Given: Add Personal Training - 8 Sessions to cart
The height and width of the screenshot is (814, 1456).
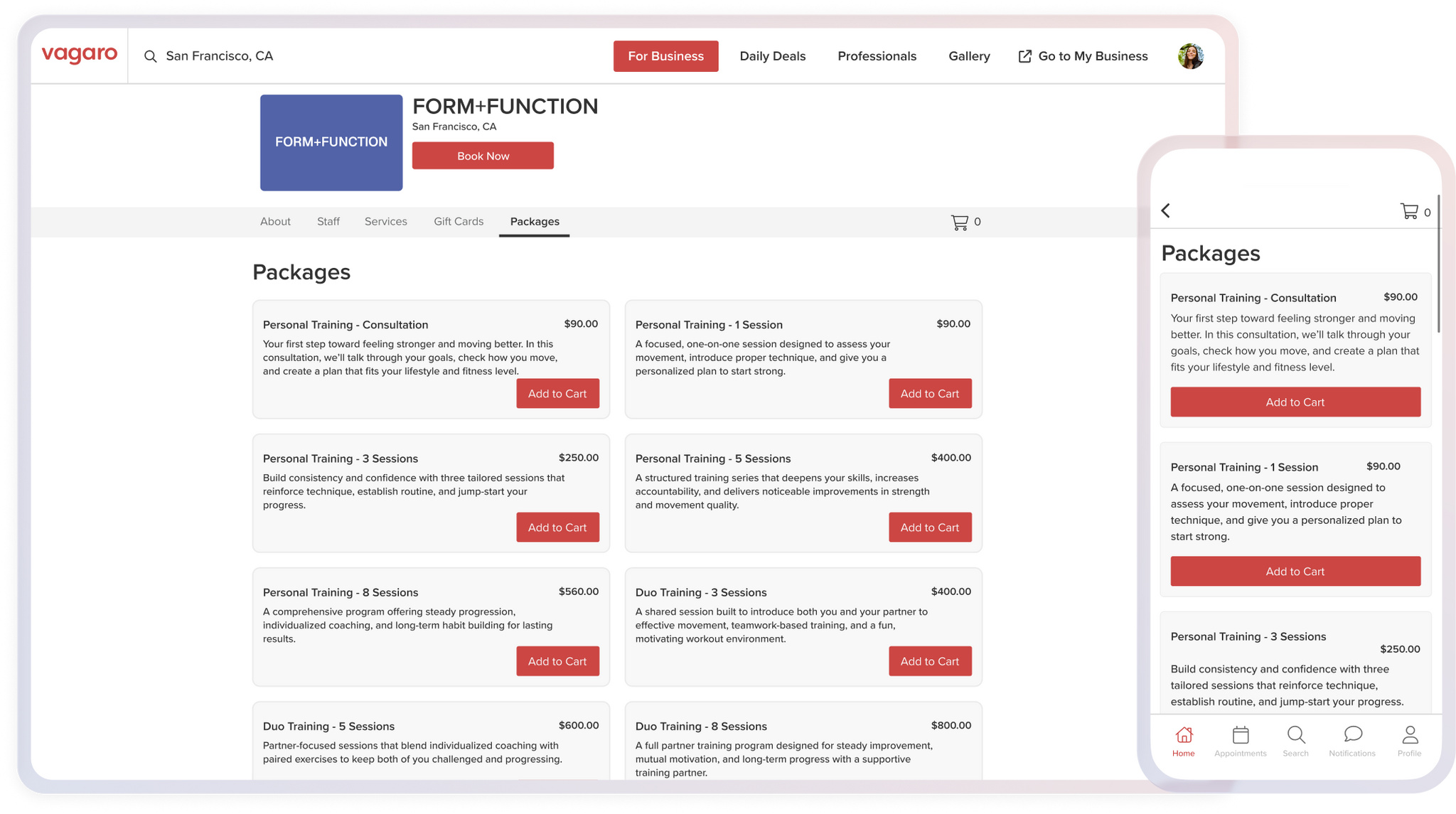Looking at the screenshot, I should click(557, 661).
